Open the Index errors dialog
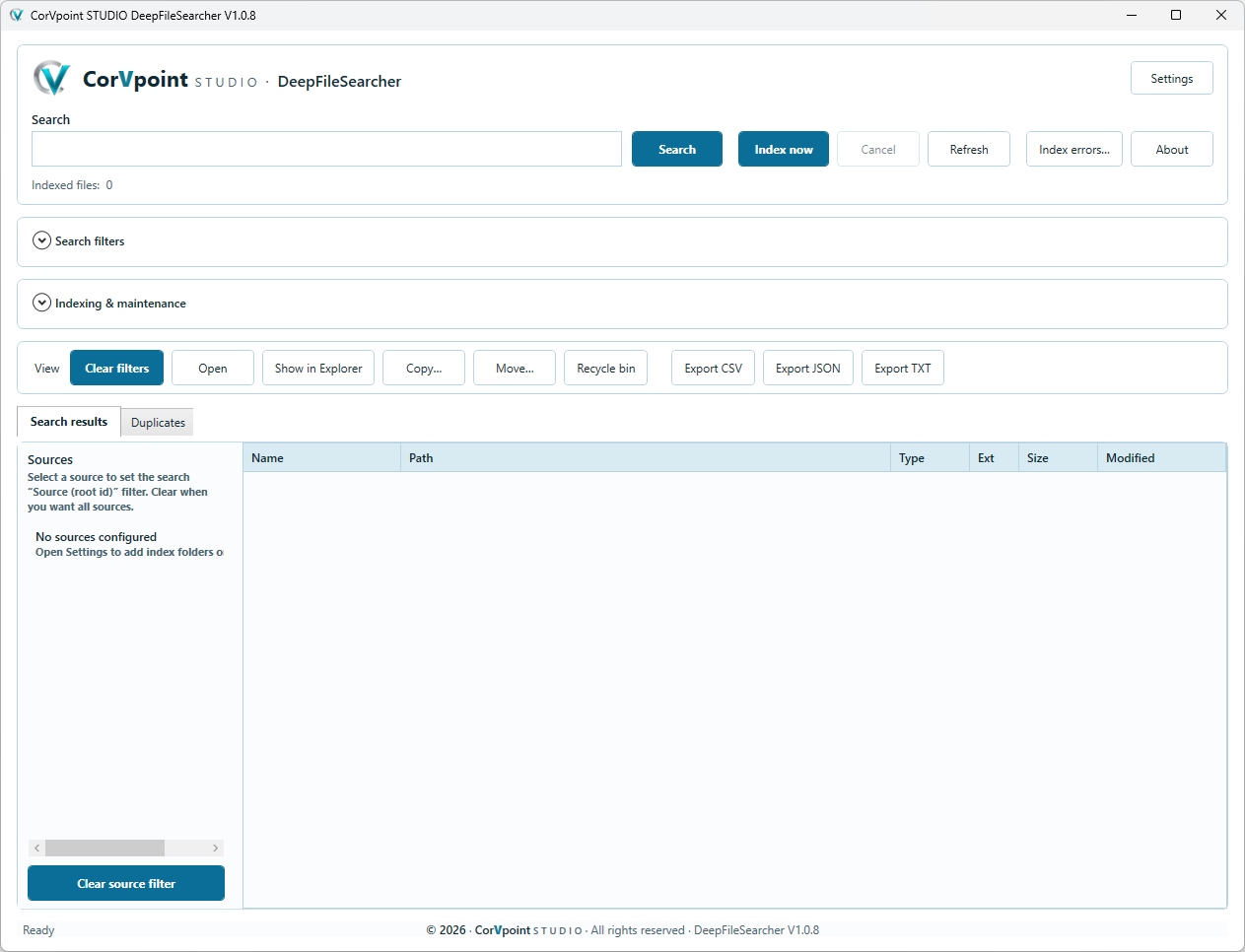The width and height of the screenshot is (1245, 952). 1074,149
